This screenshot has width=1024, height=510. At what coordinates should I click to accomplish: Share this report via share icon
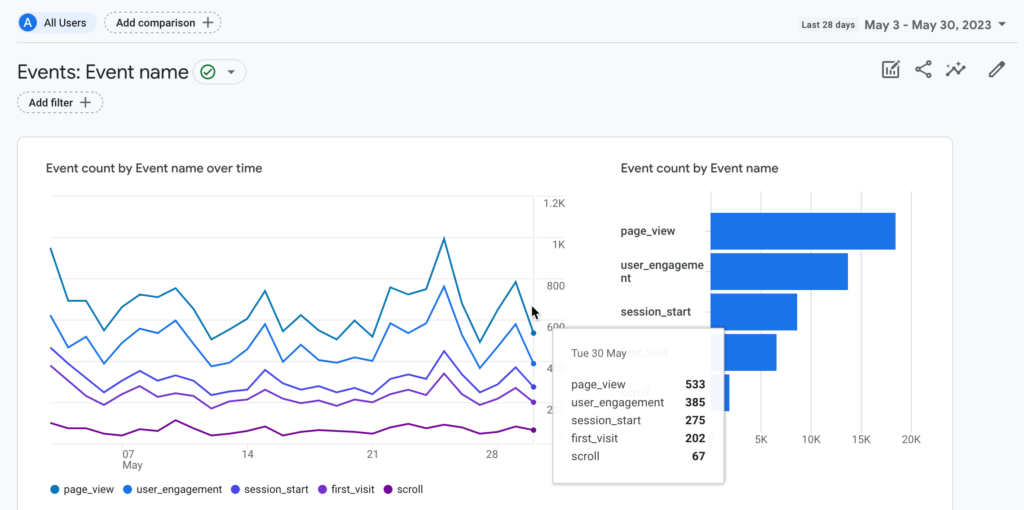point(923,70)
